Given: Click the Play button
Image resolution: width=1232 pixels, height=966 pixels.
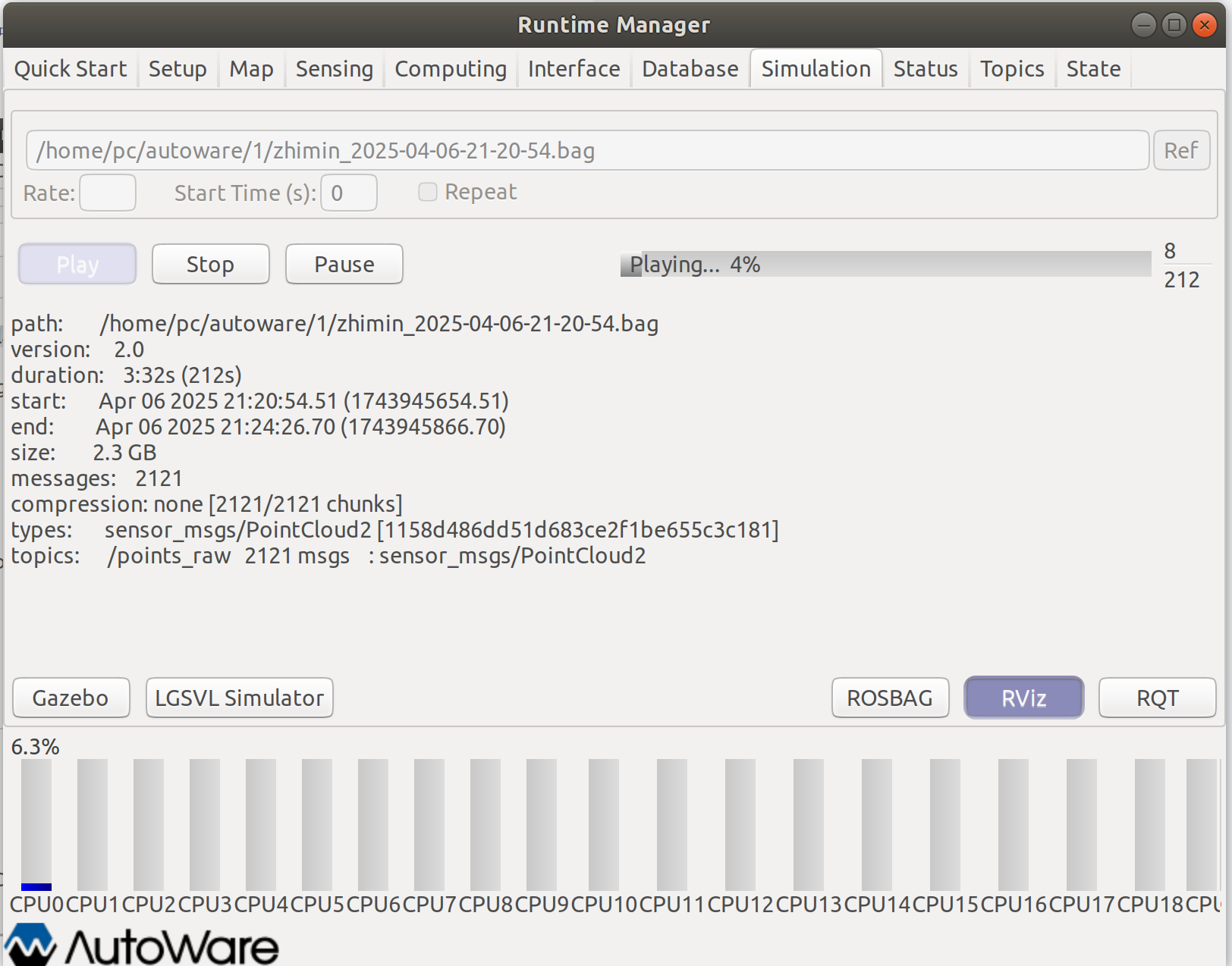Looking at the screenshot, I should tap(77, 264).
